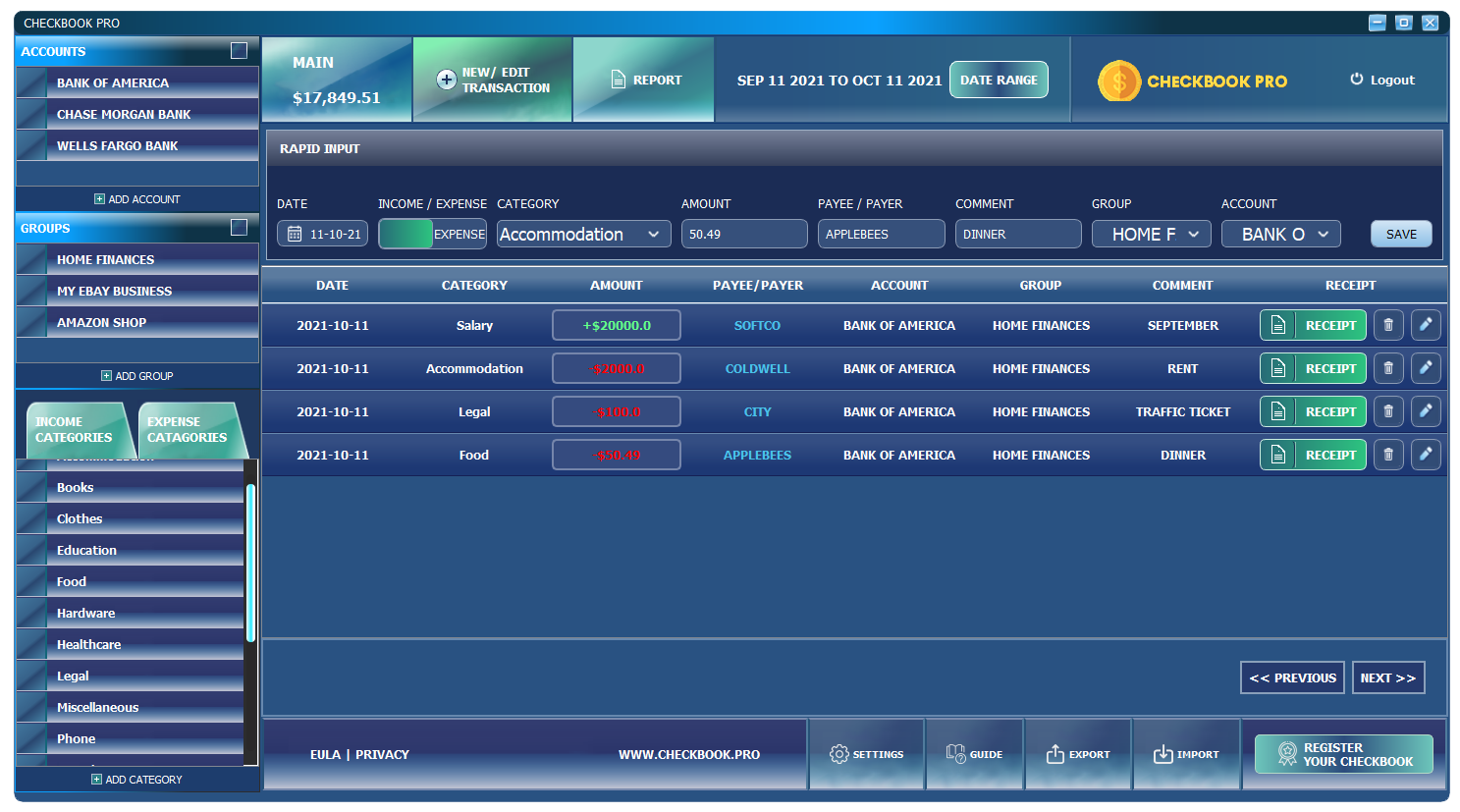Visit WWW.CHECKBOOK.PRO link
Image resolution: width=1460 pixels, height=812 pixels.
click(689, 754)
